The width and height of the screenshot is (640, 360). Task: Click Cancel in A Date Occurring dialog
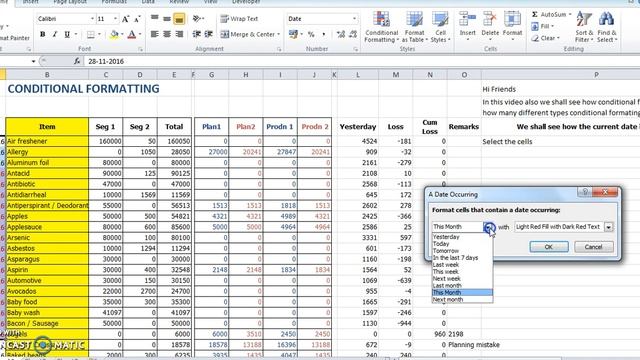[593, 247]
